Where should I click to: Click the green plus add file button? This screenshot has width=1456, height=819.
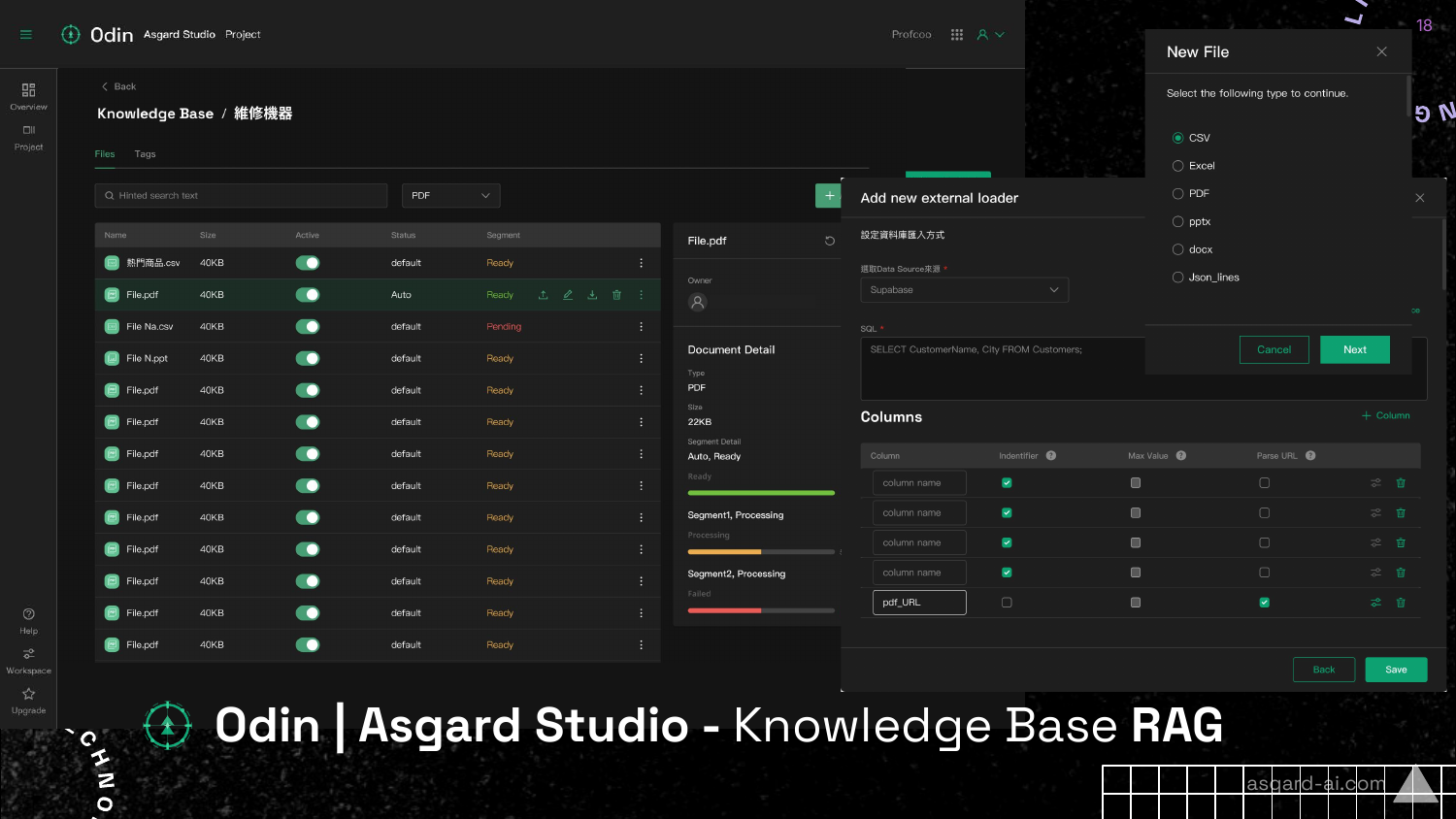pos(829,196)
